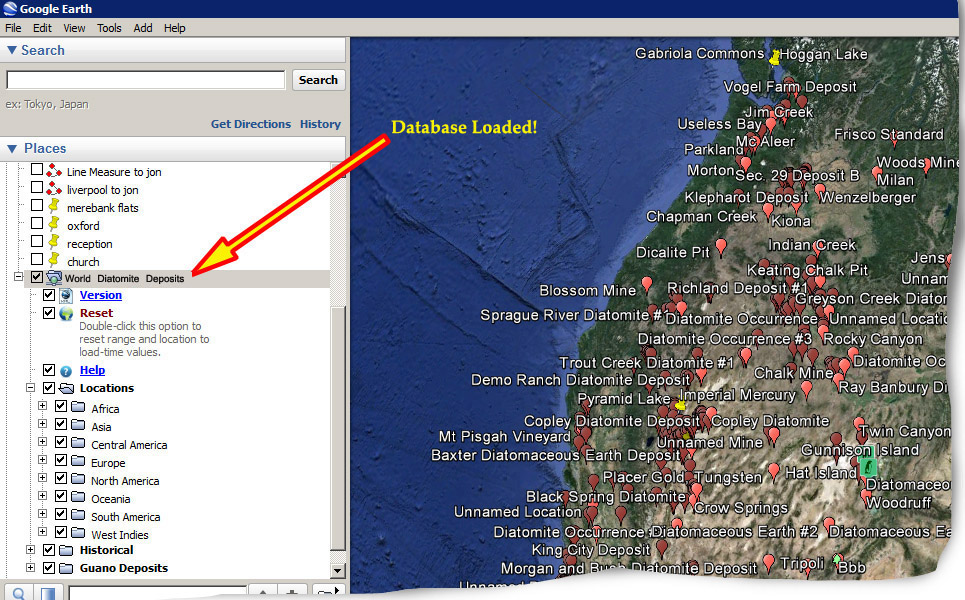Click the liverpool to jon path icon
965x600 pixels.
pyautogui.click(x=54, y=188)
